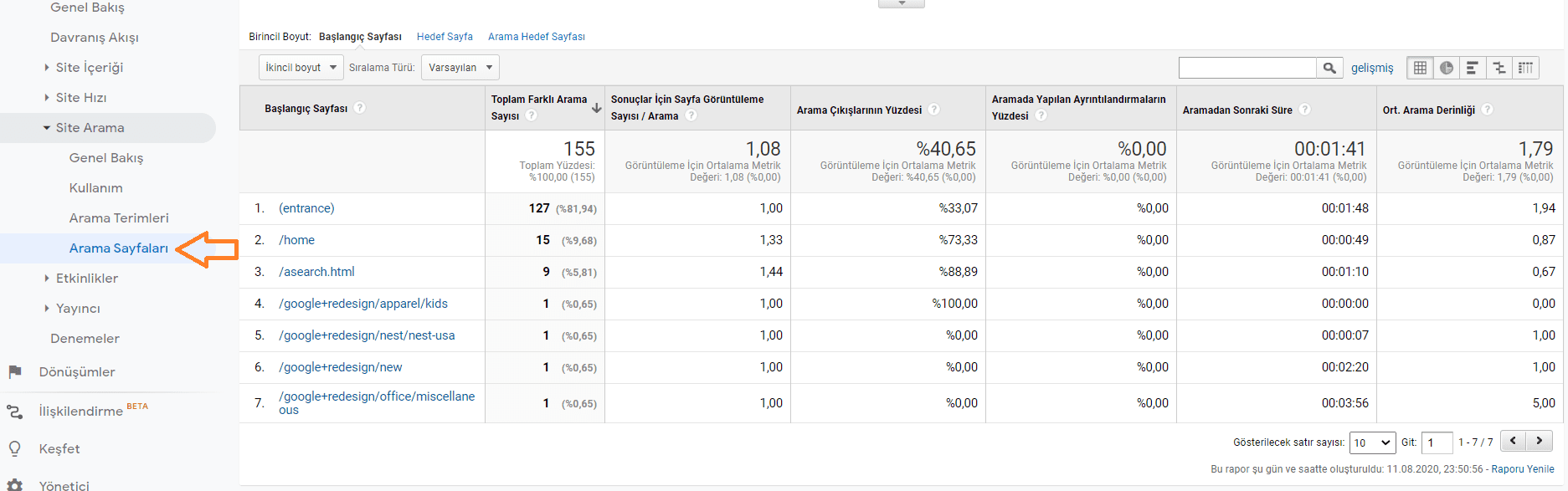Click help icon beside Ort. Arama Derinliği
Image resolution: width=1568 pixels, height=491 pixels.
coord(1487,110)
